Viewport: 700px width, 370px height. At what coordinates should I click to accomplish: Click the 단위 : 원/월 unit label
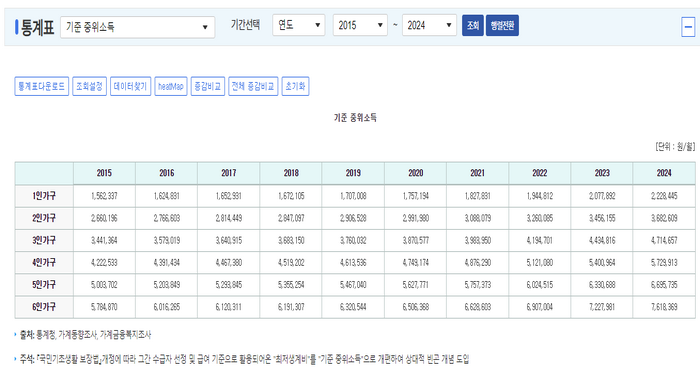[x=675, y=146]
